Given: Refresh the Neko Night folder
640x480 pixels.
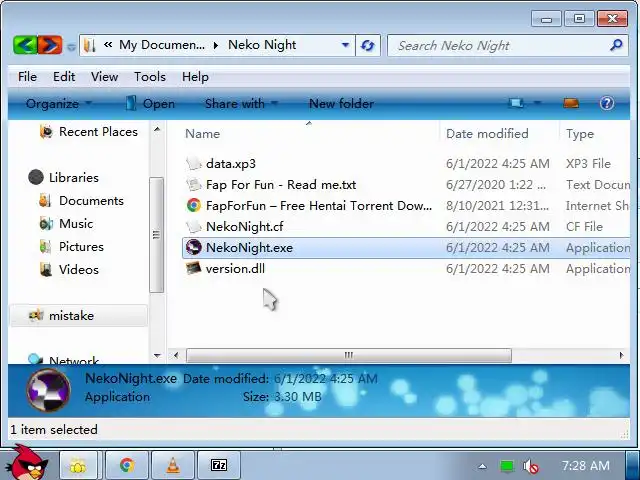Looking at the screenshot, I should [x=368, y=45].
